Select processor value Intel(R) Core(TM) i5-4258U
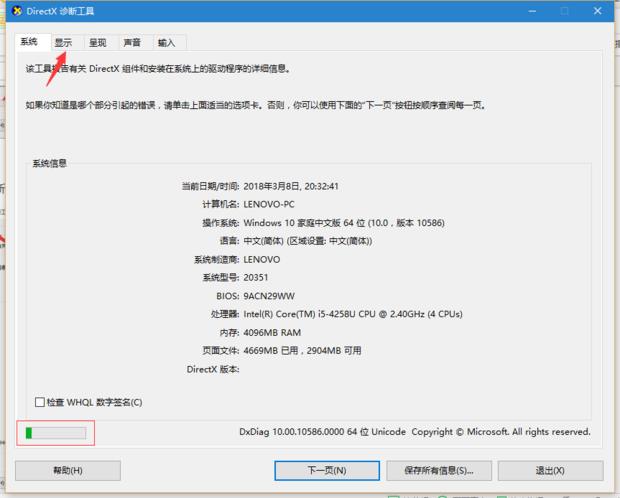The image size is (620, 498). [353, 314]
